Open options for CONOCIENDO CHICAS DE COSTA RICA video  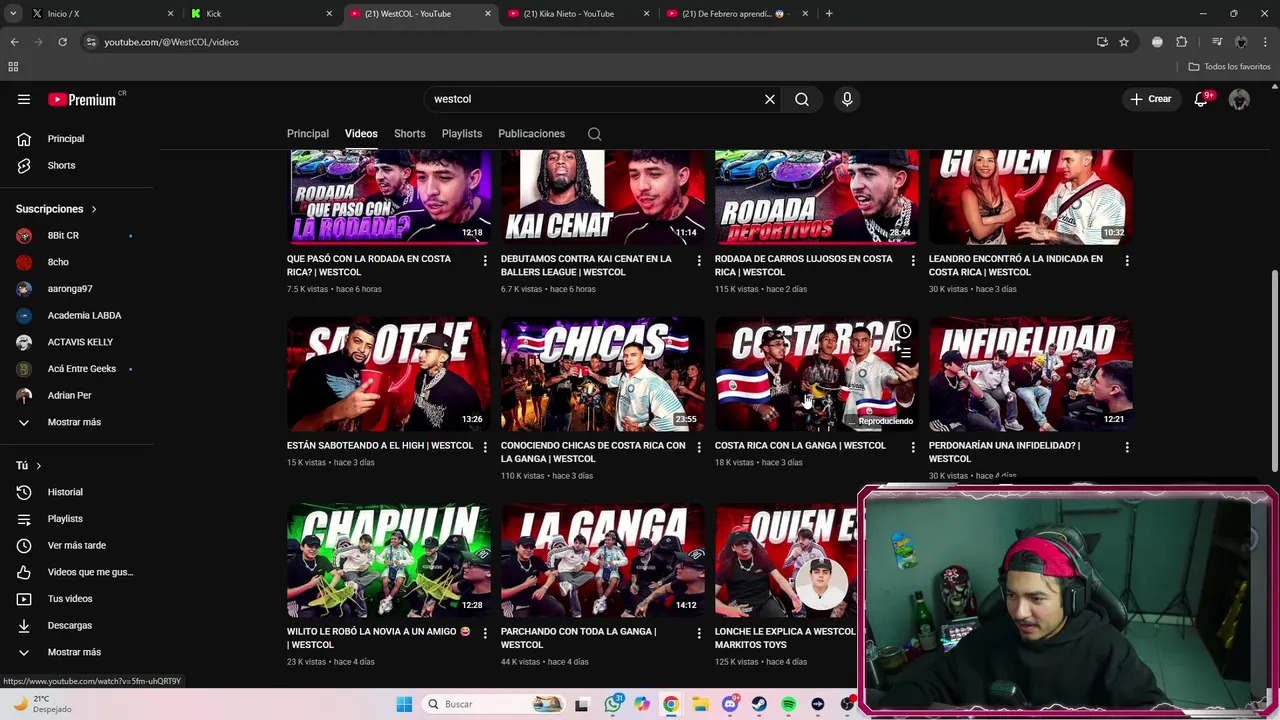point(699,447)
